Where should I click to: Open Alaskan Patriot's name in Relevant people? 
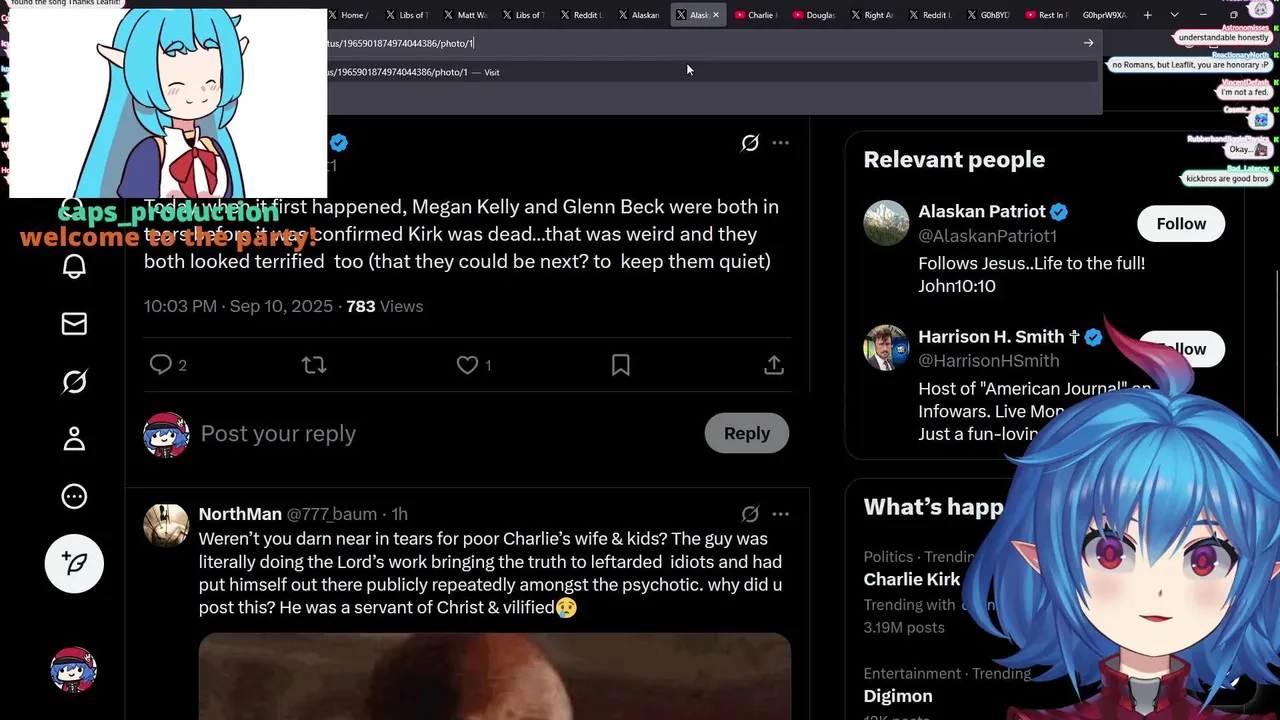981,212
